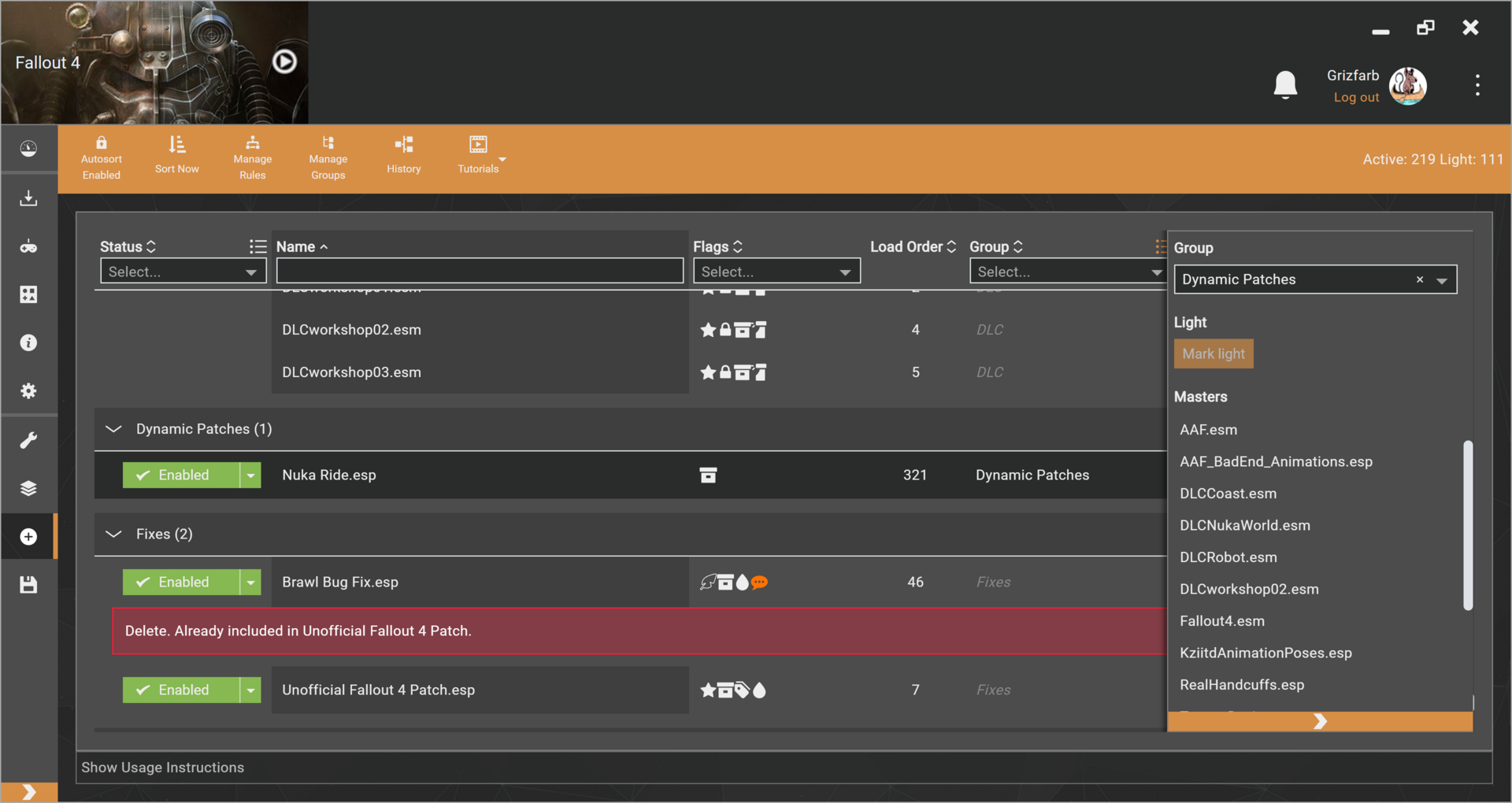
Task: Click archive flag icon on Nuka Ride.esp
Action: tap(708, 475)
